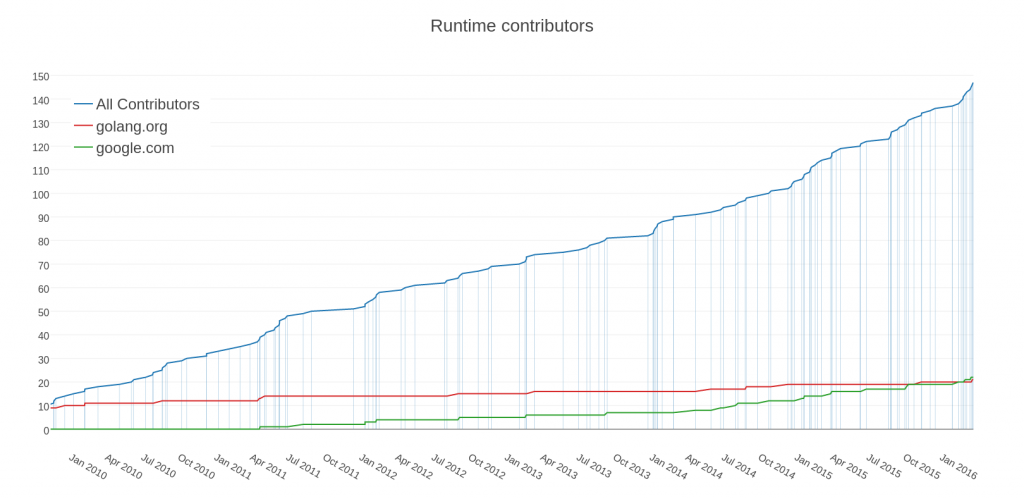Click the Jan 2011 x-axis label
This screenshot has width=1024, height=499.
tap(232, 467)
